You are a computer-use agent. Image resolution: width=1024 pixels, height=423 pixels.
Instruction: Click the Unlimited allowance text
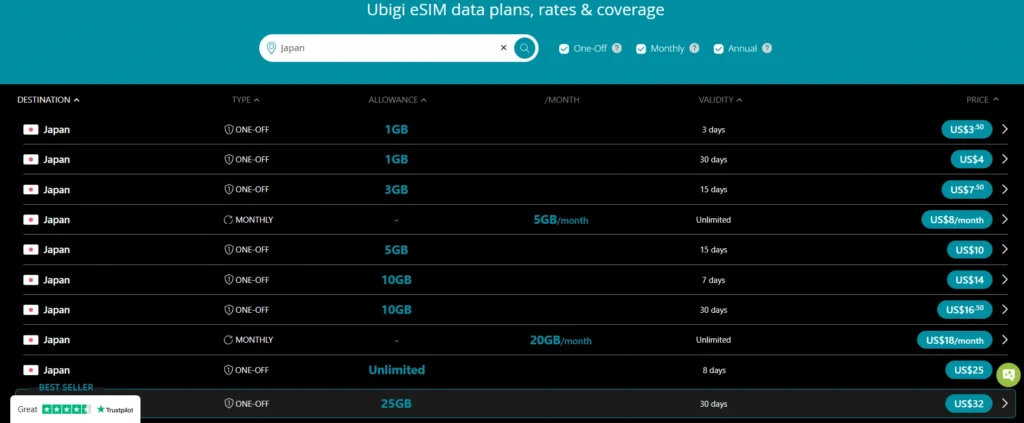click(x=396, y=370)
